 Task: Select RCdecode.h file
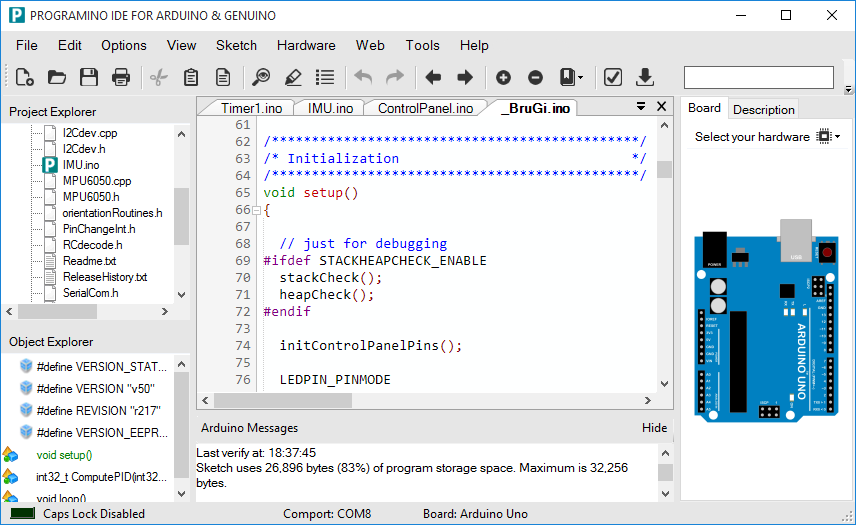point(92,245)
